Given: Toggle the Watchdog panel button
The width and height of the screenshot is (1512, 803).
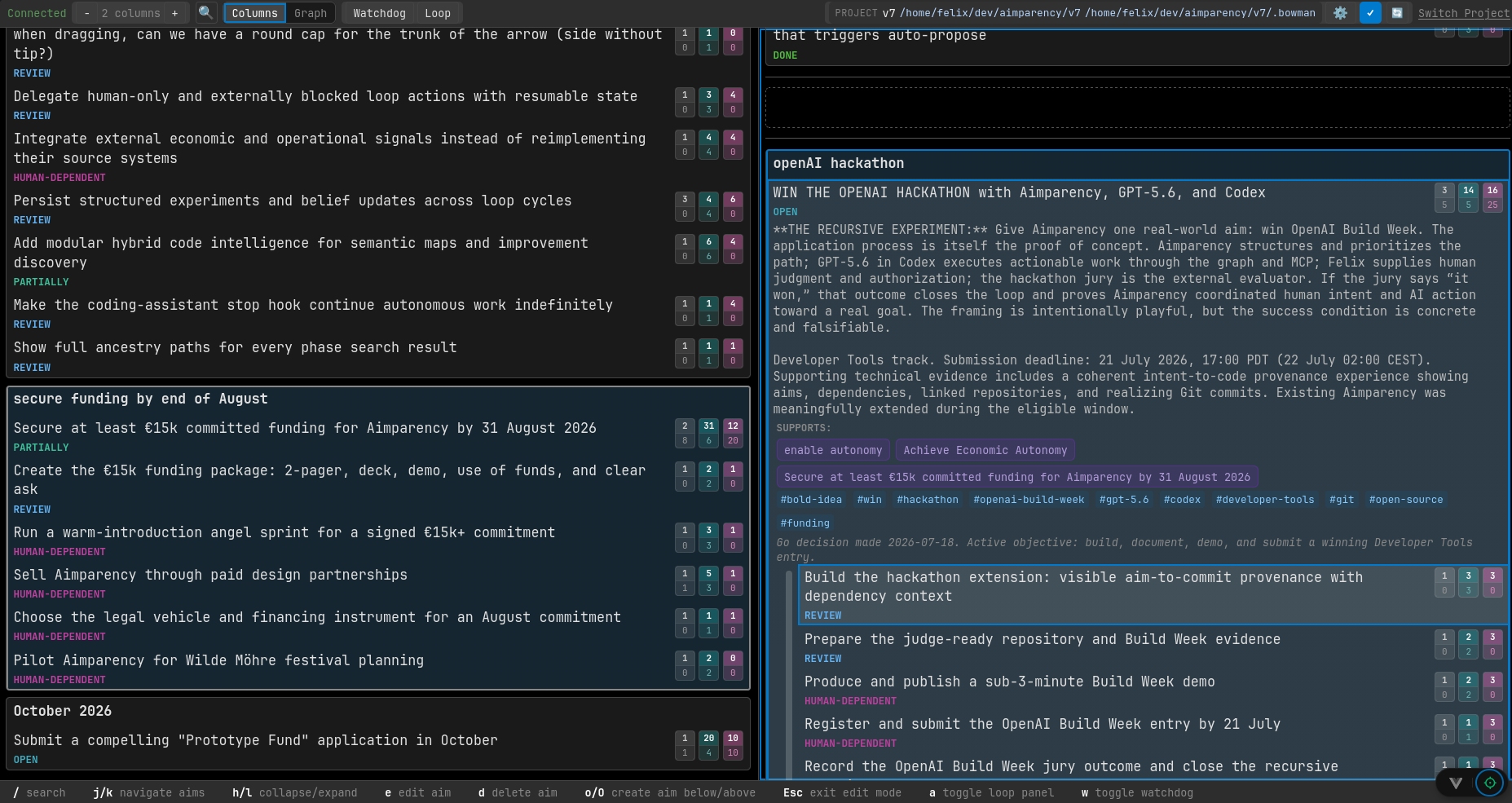Looking at the screenshot, I should coord(379,13).
